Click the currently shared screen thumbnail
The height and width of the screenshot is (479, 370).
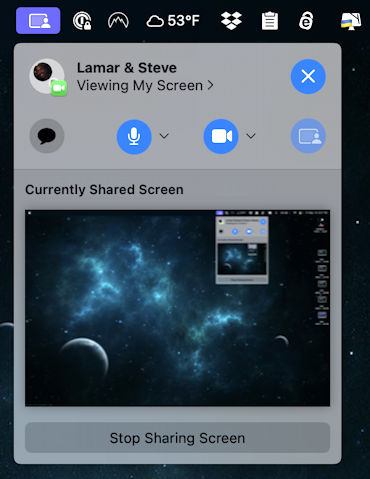(177, 308)
